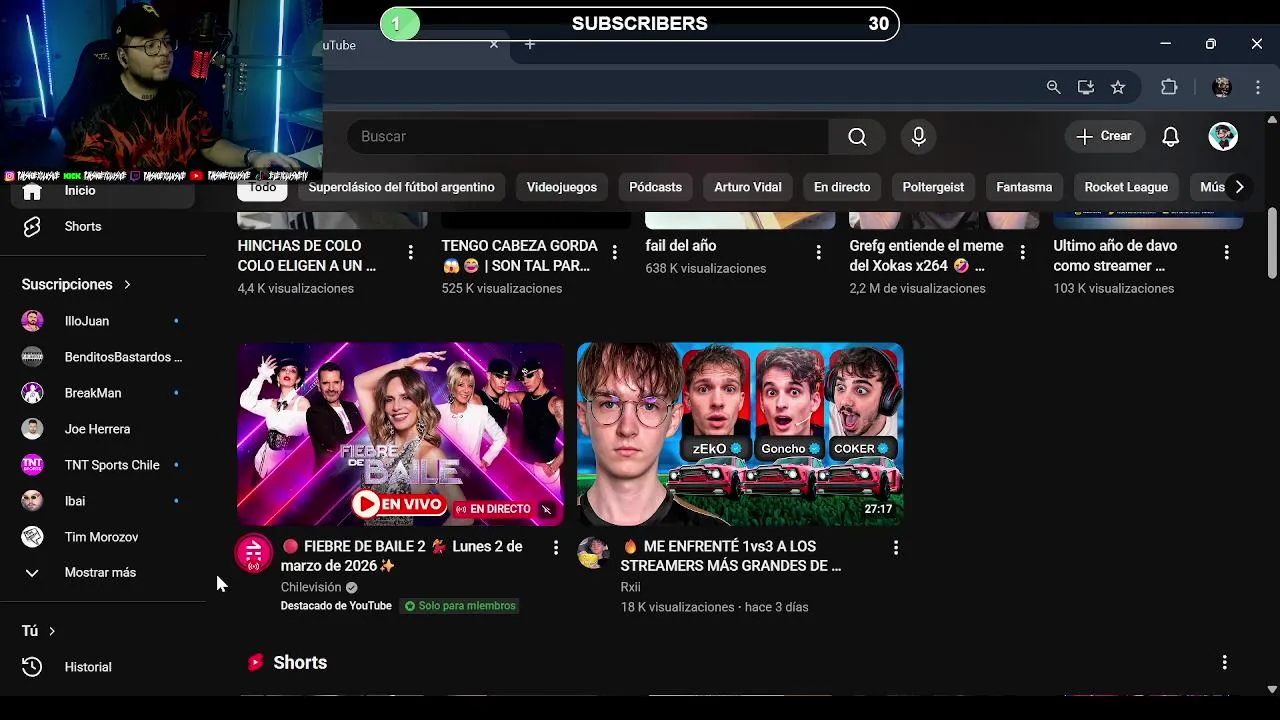The width and height of the screenshot is (1280, 720).
Task: Click the YouTube search magnifier button
Action: tap(857, 137)
